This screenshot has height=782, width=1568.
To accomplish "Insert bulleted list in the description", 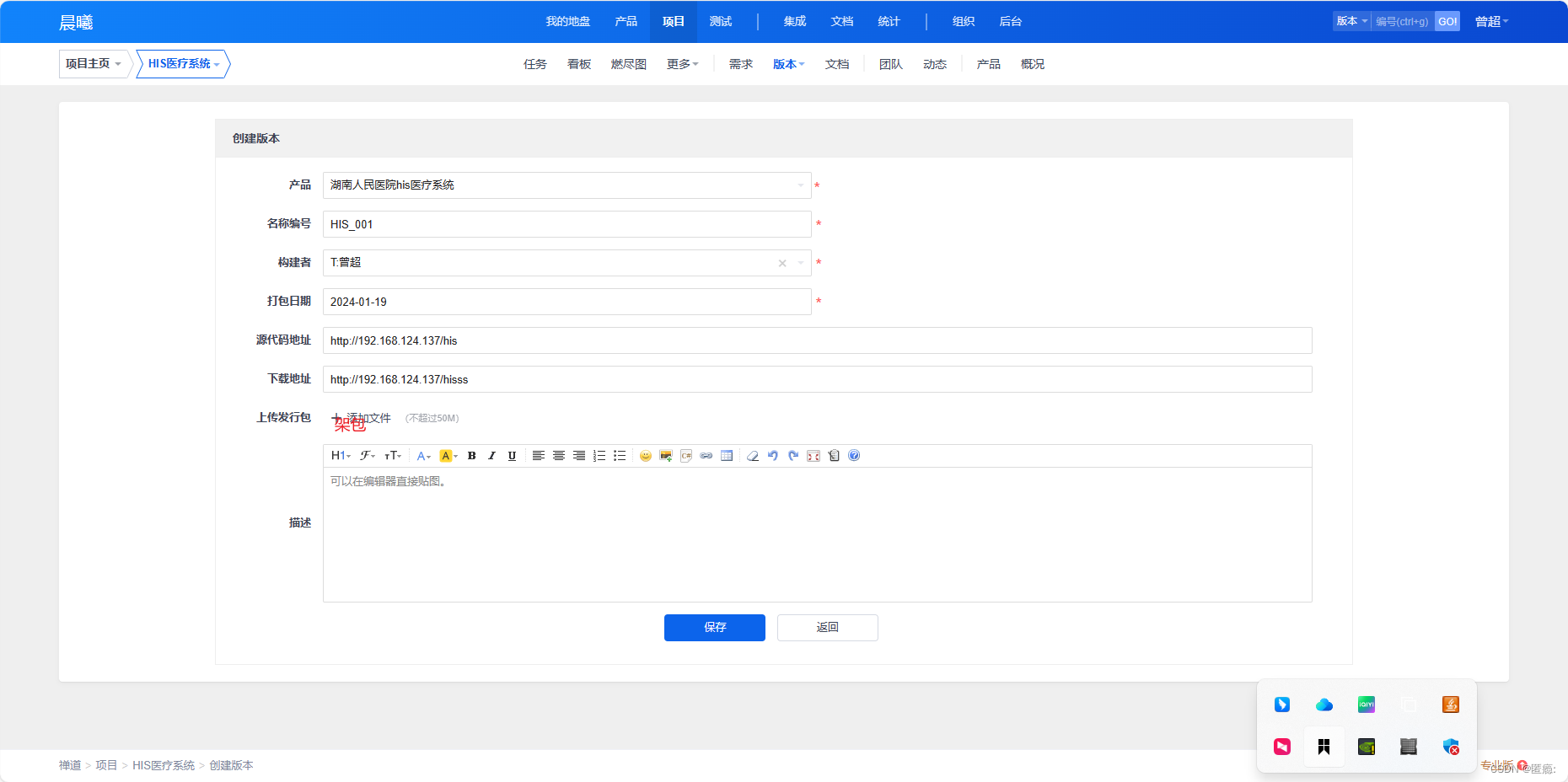I will point(620,456).
